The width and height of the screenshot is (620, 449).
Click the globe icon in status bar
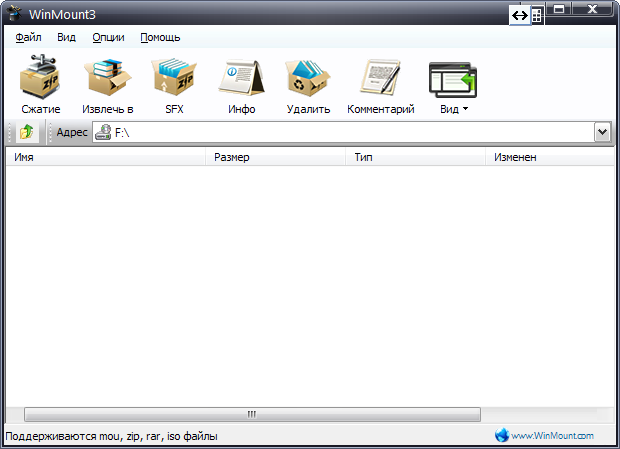point(501,435)
